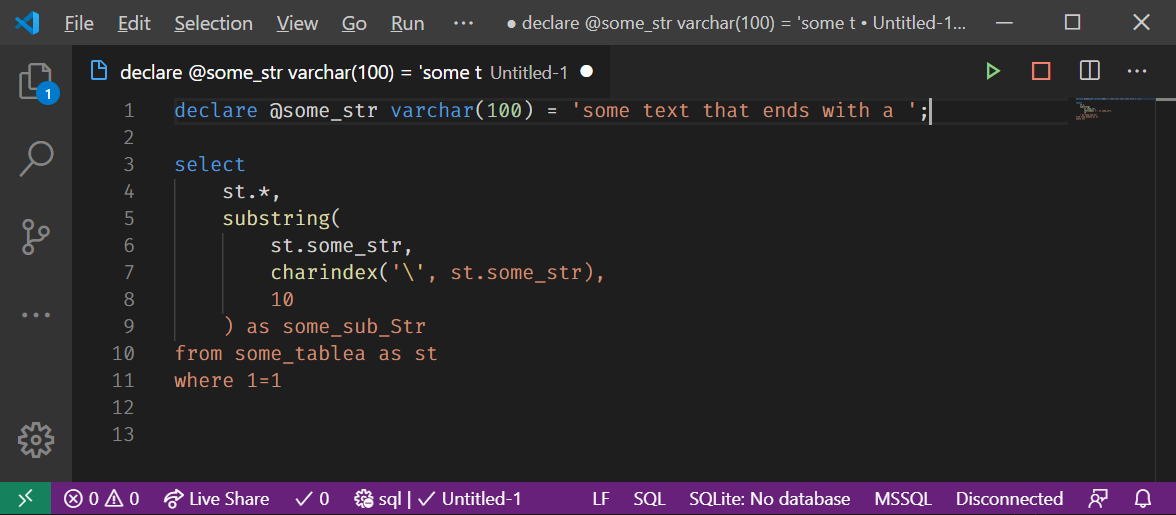This screenshot has width=1176, height=515.
Task: Open the Manage gear icon
Action: coord(36,440)
